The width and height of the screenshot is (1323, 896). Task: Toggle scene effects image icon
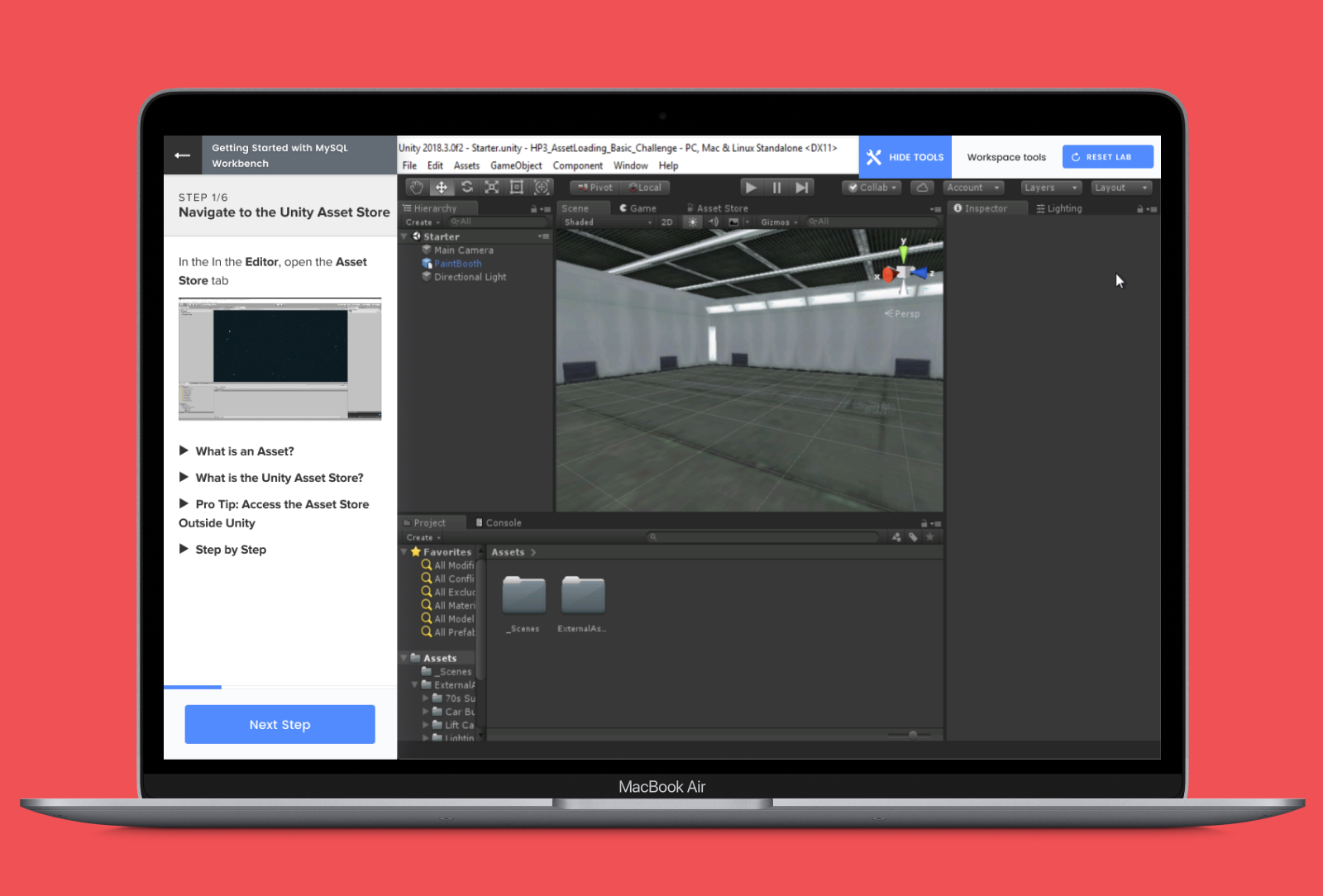(733, 222)
